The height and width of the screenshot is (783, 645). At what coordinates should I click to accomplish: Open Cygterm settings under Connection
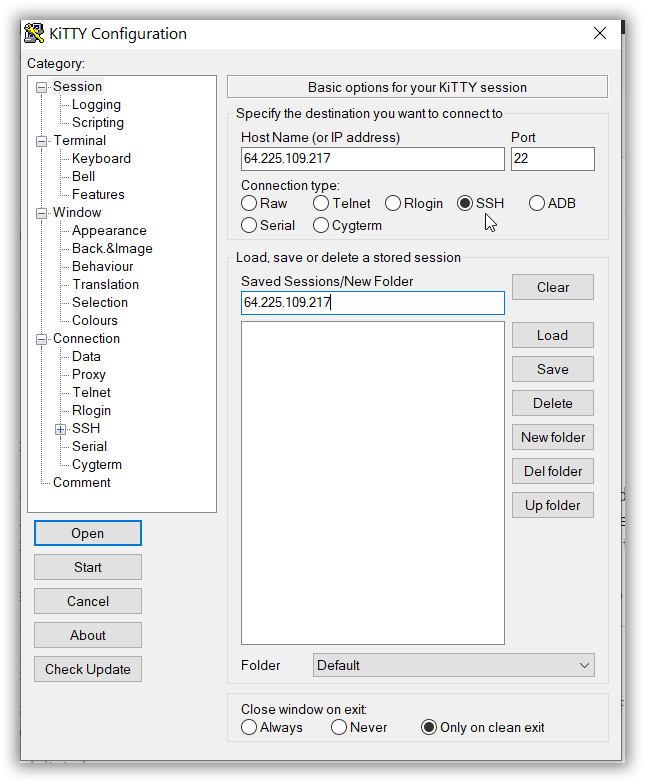coord(97,464)
